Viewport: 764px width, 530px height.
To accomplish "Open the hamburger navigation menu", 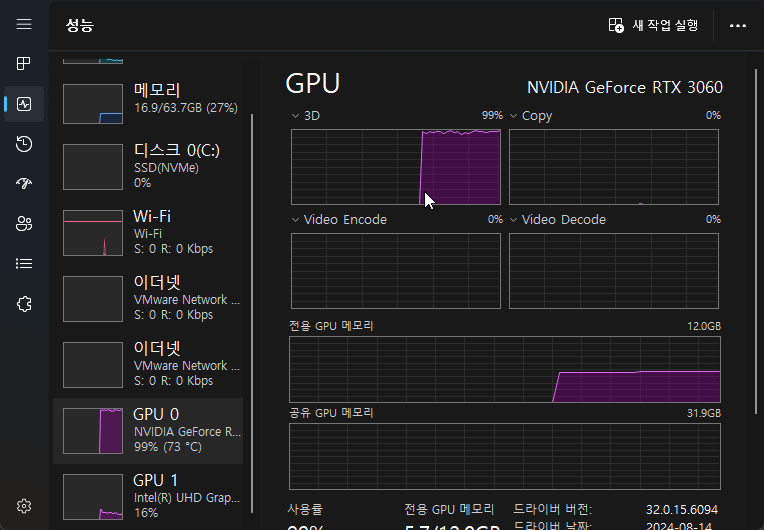I will 24,24.
